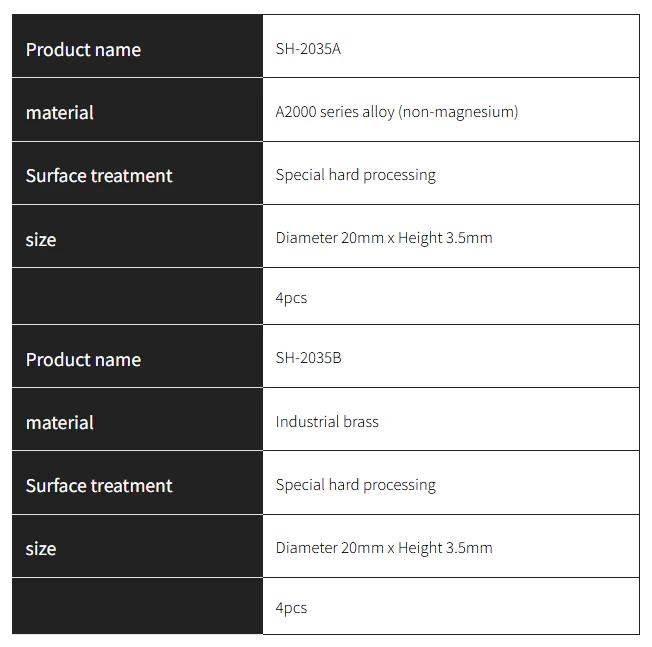Select first 'Special hard processing' value
Image resolution: width=652 pixels, height=647 pixels.
pyautogui.click(x=356, y=175)
